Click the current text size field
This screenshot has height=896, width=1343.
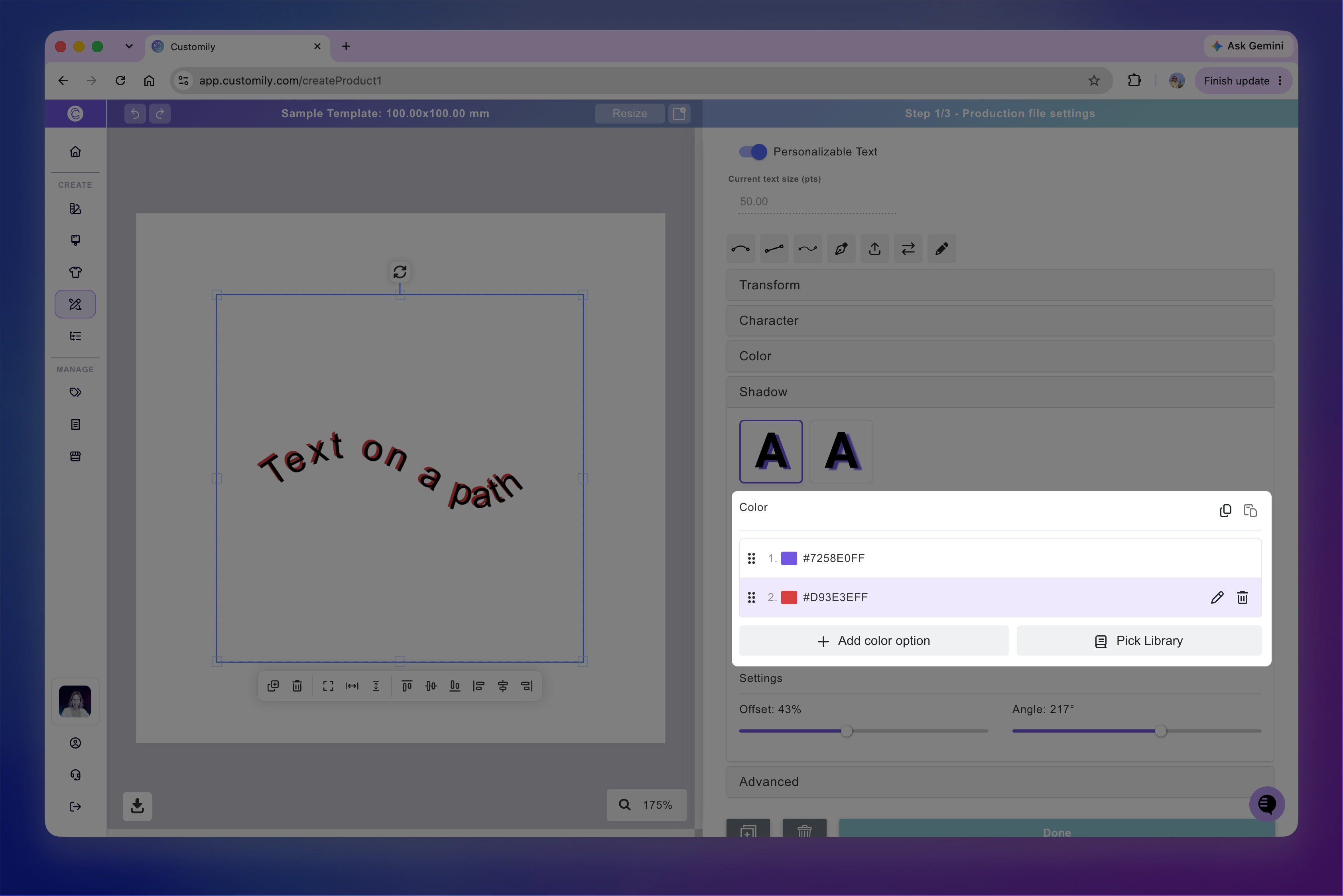[817, 202]
